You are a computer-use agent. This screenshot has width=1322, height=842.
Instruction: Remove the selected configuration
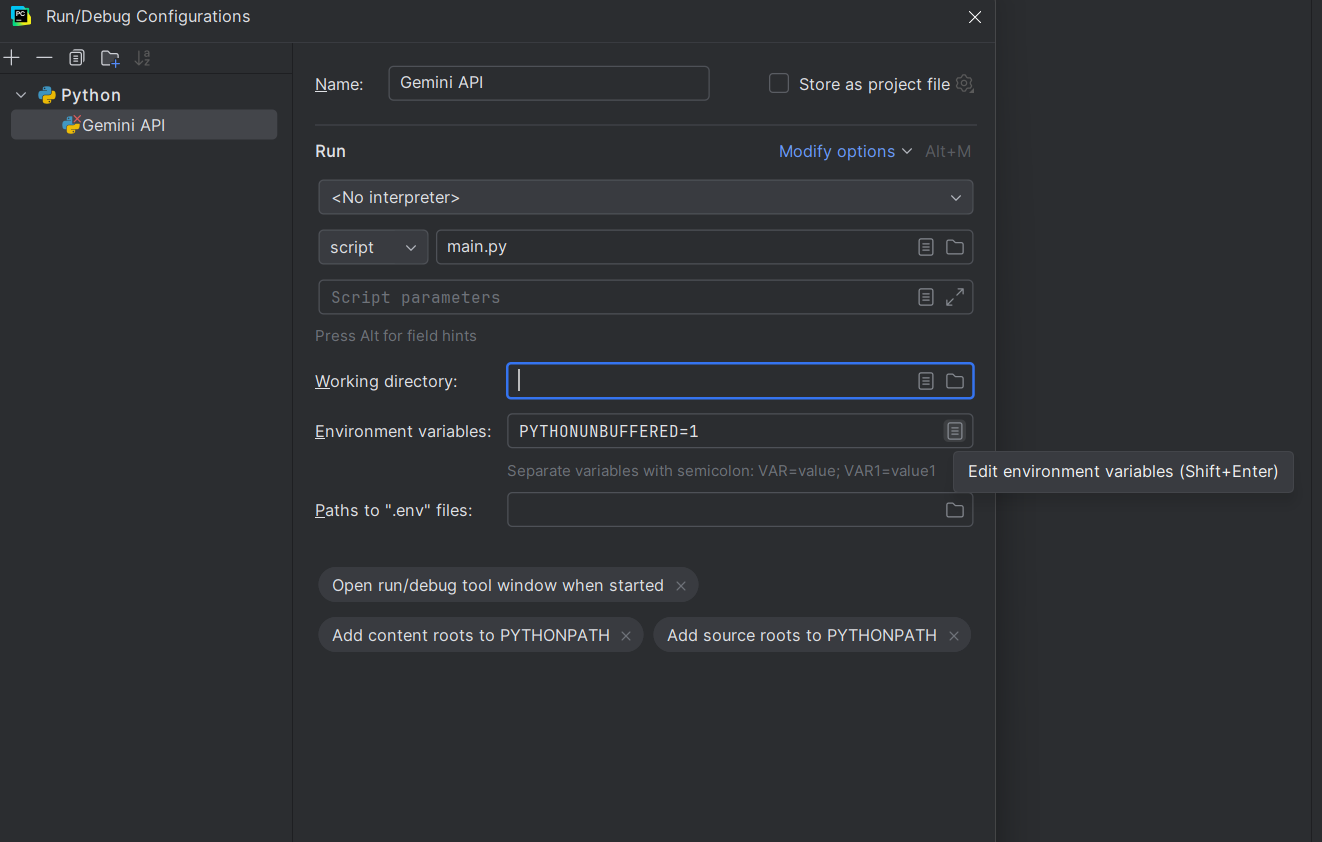pyautogui.click(x=44, y=58)
